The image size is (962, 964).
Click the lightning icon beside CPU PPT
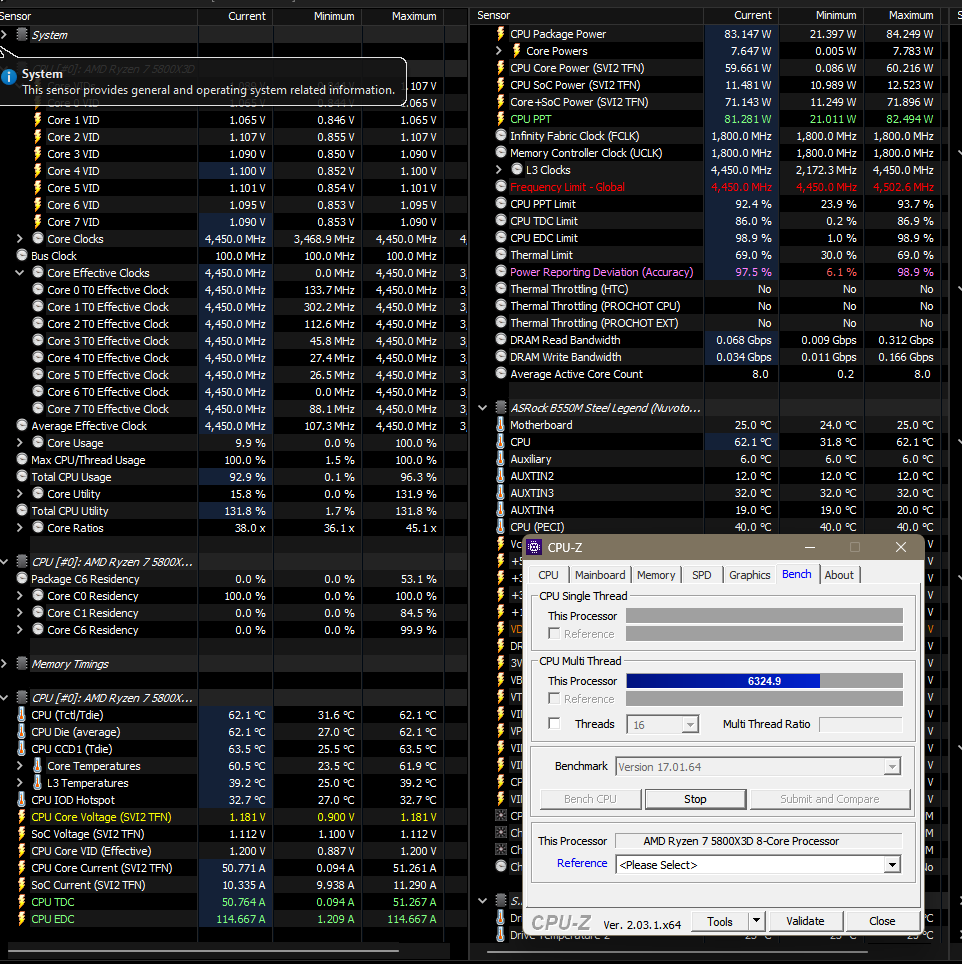[501, 119]
